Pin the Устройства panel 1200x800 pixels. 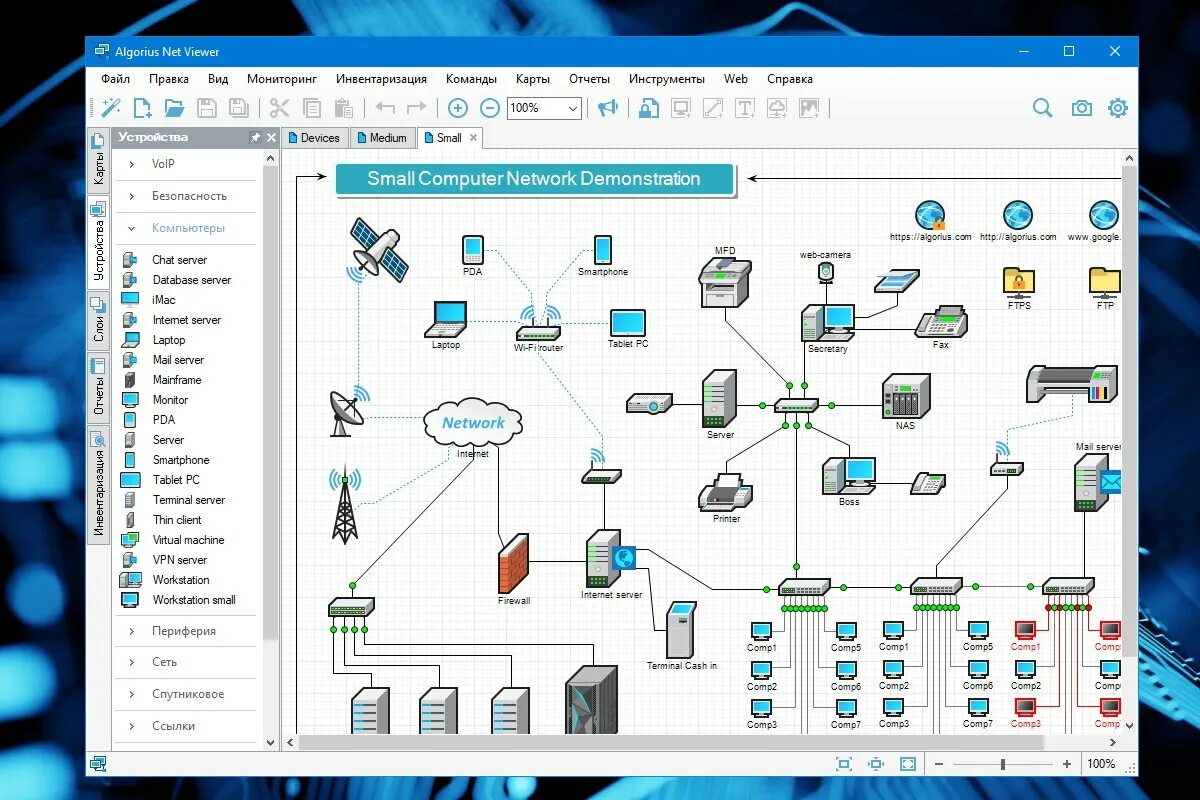click(255, 137)
